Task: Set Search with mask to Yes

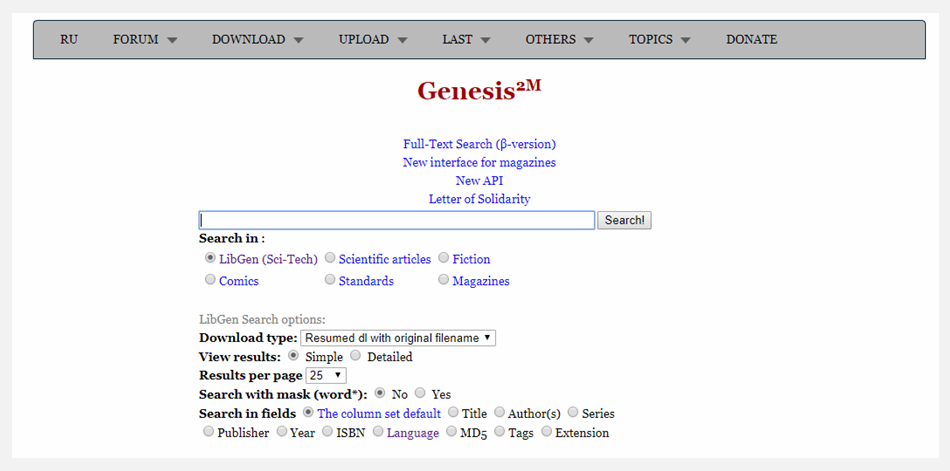Action: 420,393
